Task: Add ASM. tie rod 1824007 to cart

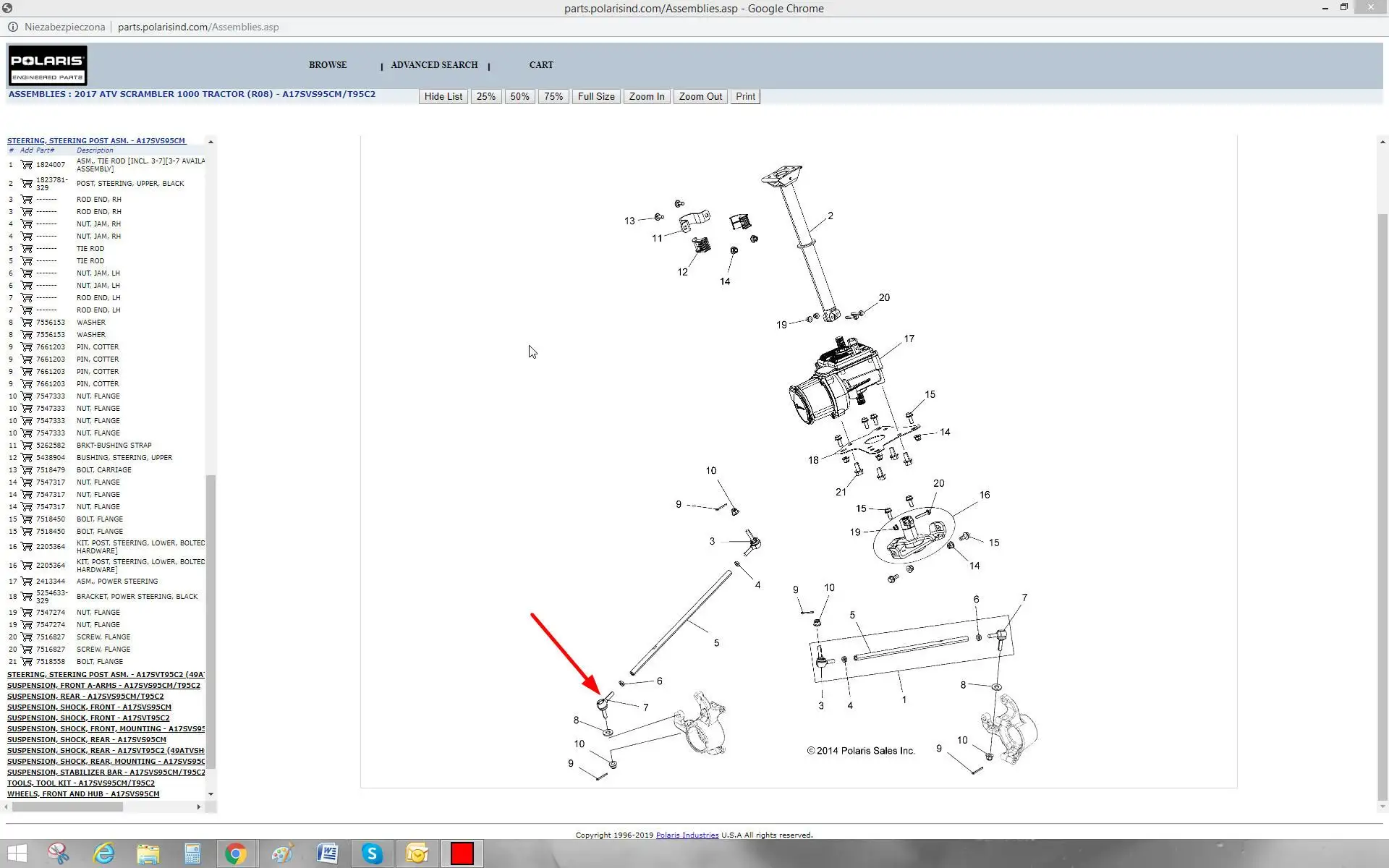Action: click(27, 165)
